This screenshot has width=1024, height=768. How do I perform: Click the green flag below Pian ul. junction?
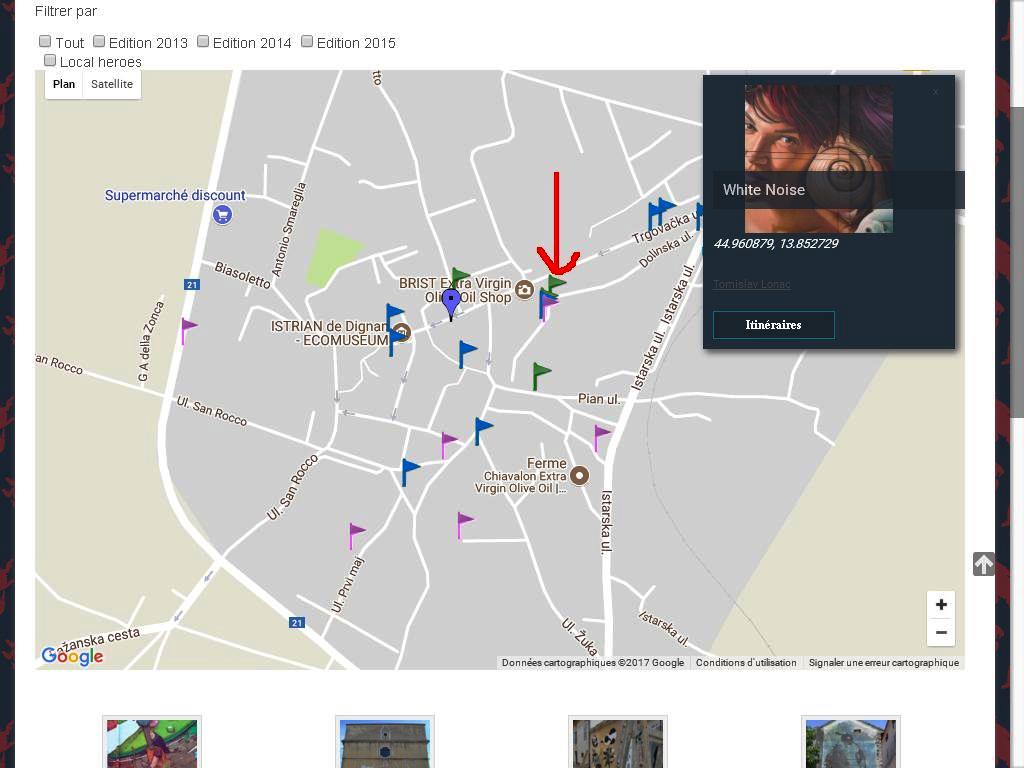[x=540, y=375]
